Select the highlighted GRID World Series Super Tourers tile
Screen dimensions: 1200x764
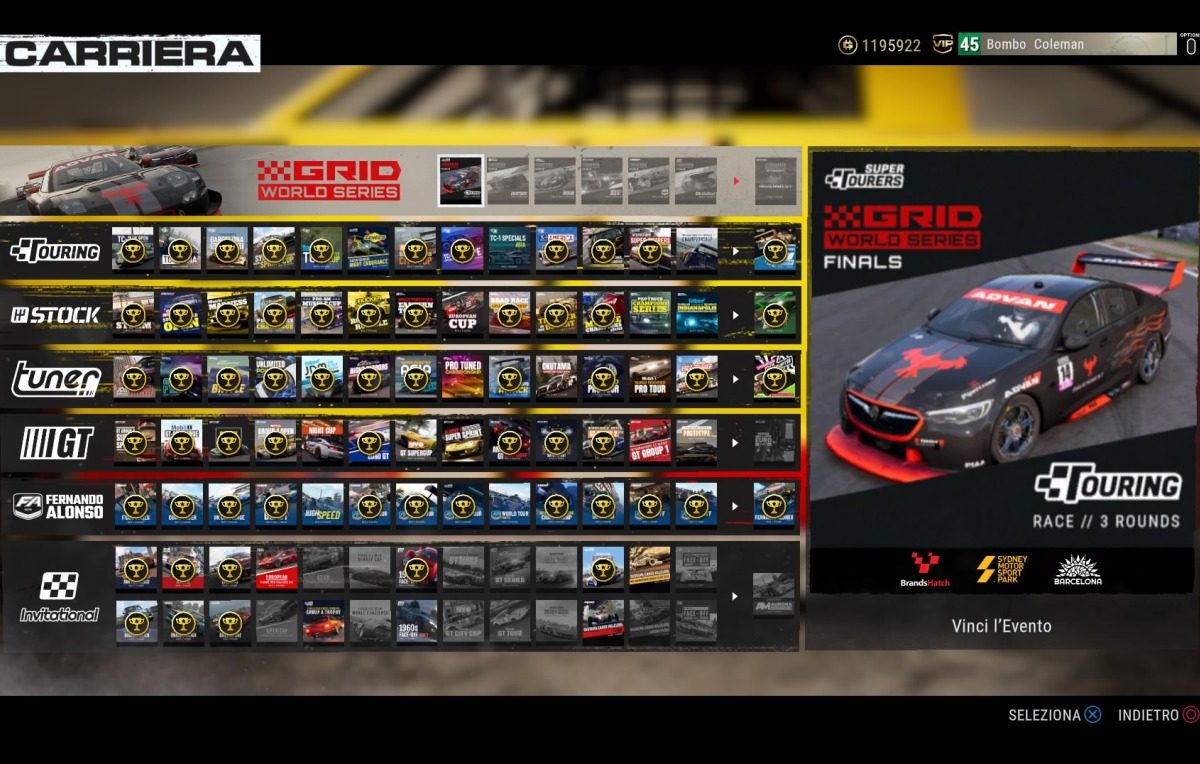tap(461, 180)
